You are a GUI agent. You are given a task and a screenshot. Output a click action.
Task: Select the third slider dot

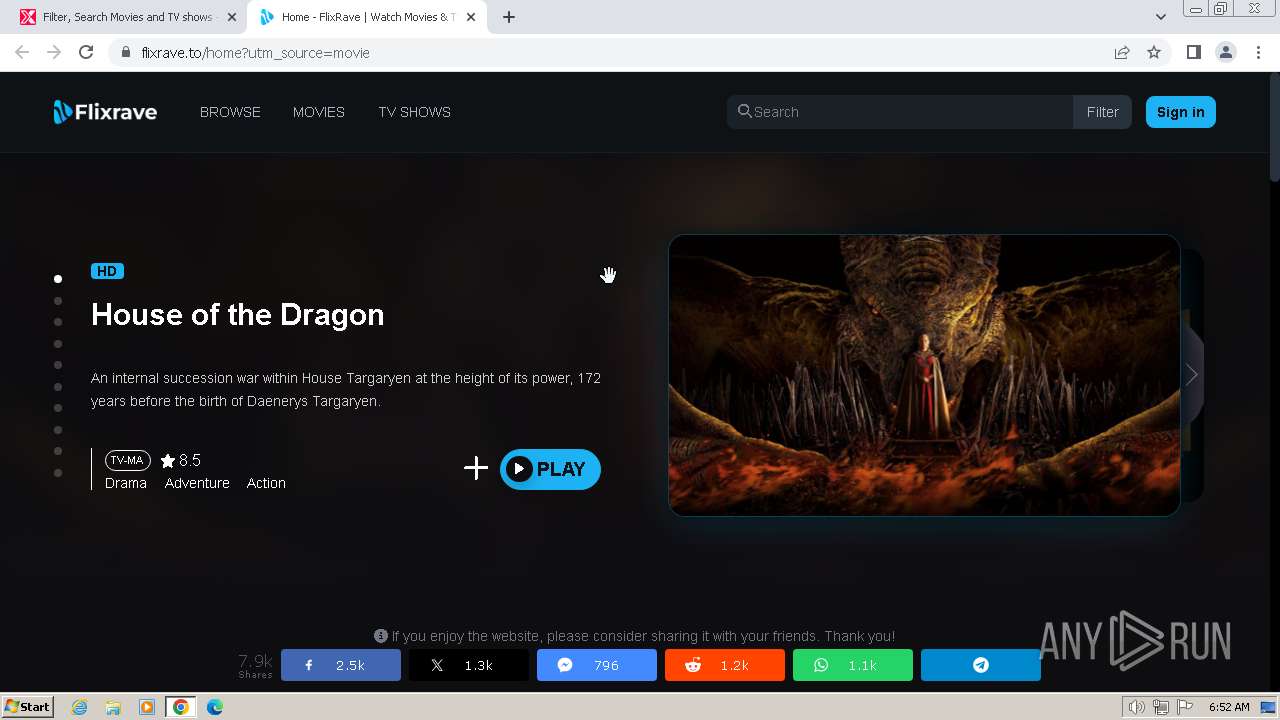click(58, 322)
